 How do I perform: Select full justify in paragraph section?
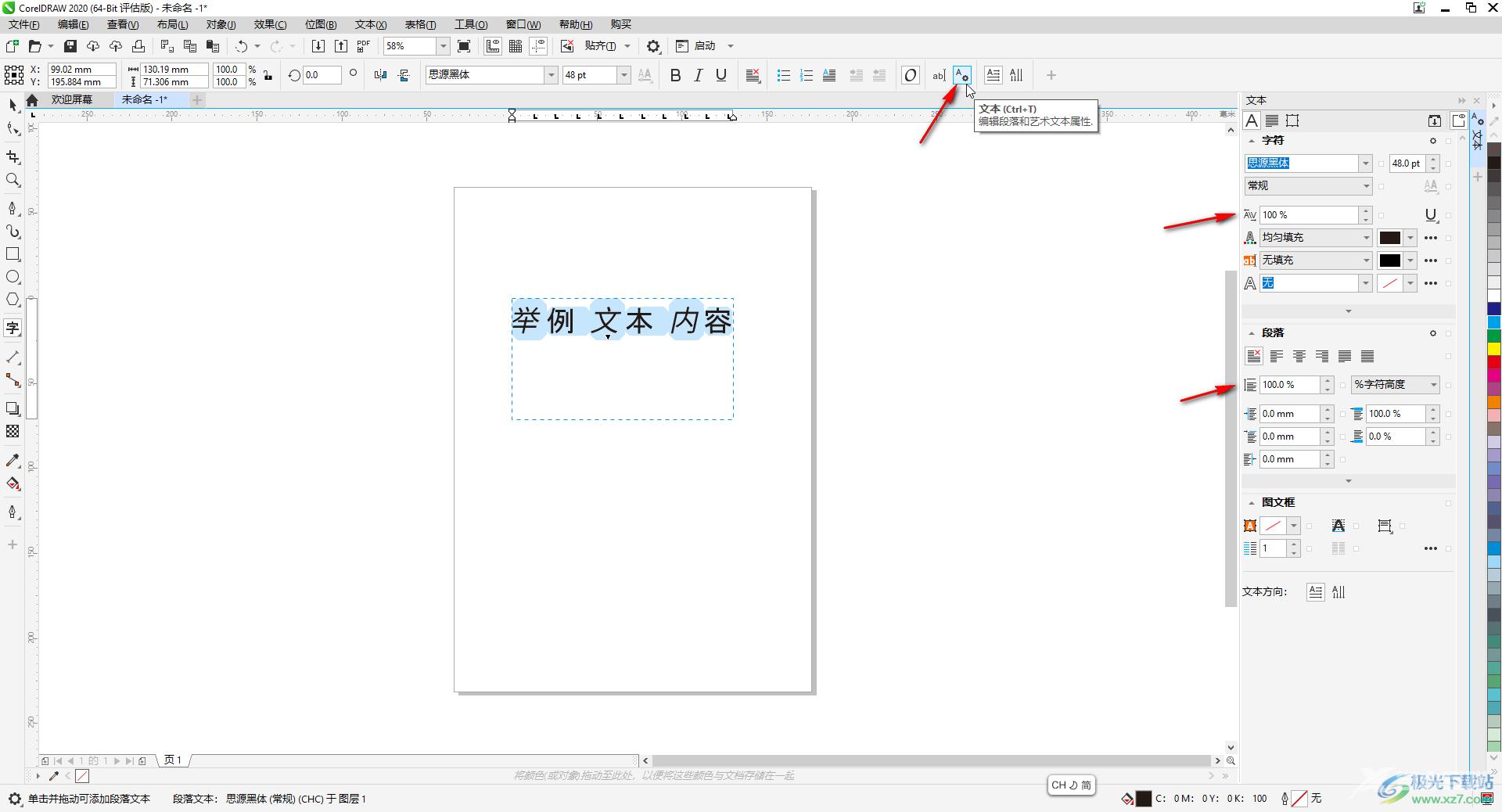click(x=1345, y=356)
